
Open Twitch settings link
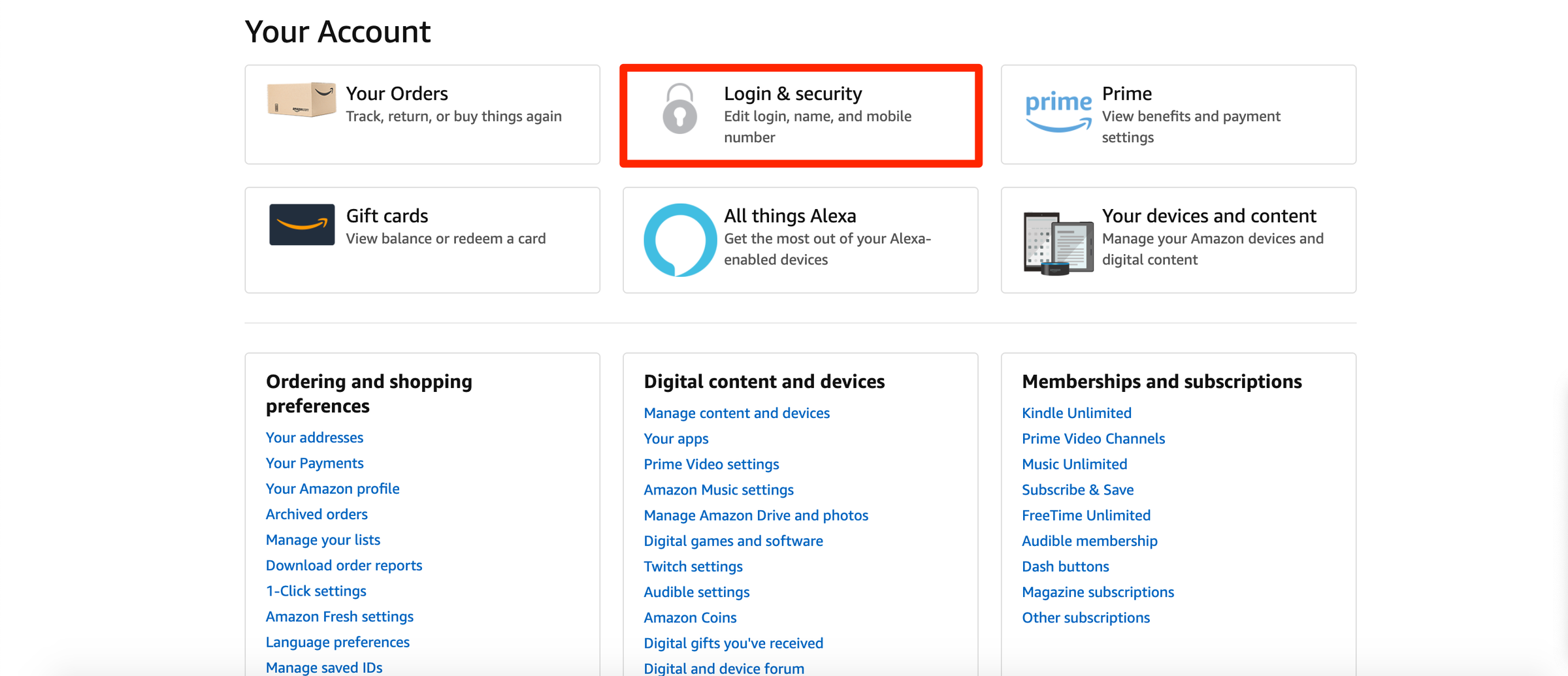(693, 566)
